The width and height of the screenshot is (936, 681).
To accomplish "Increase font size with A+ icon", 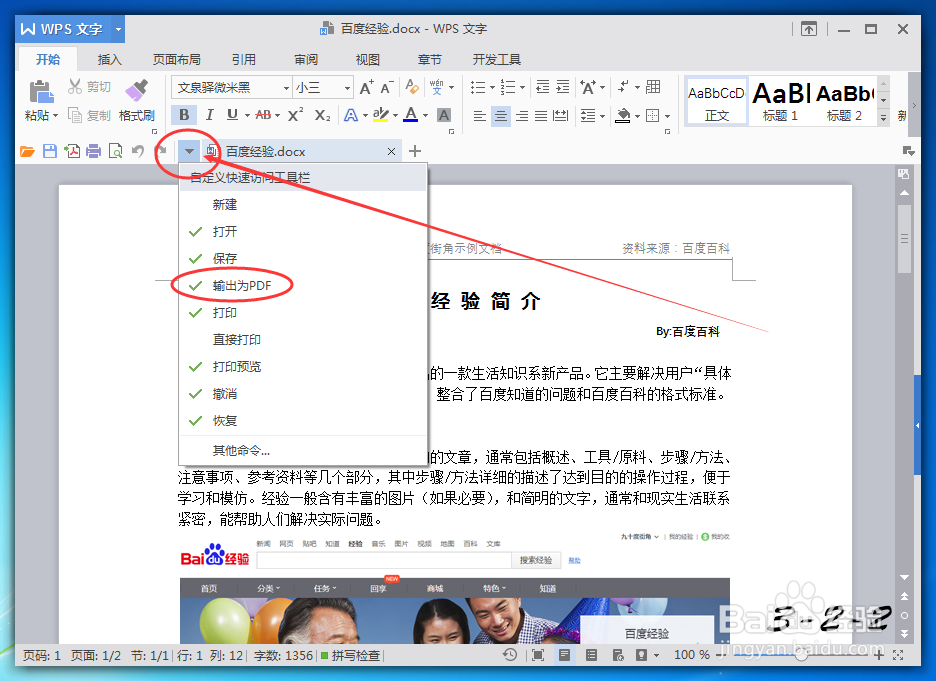I will 367,88.
